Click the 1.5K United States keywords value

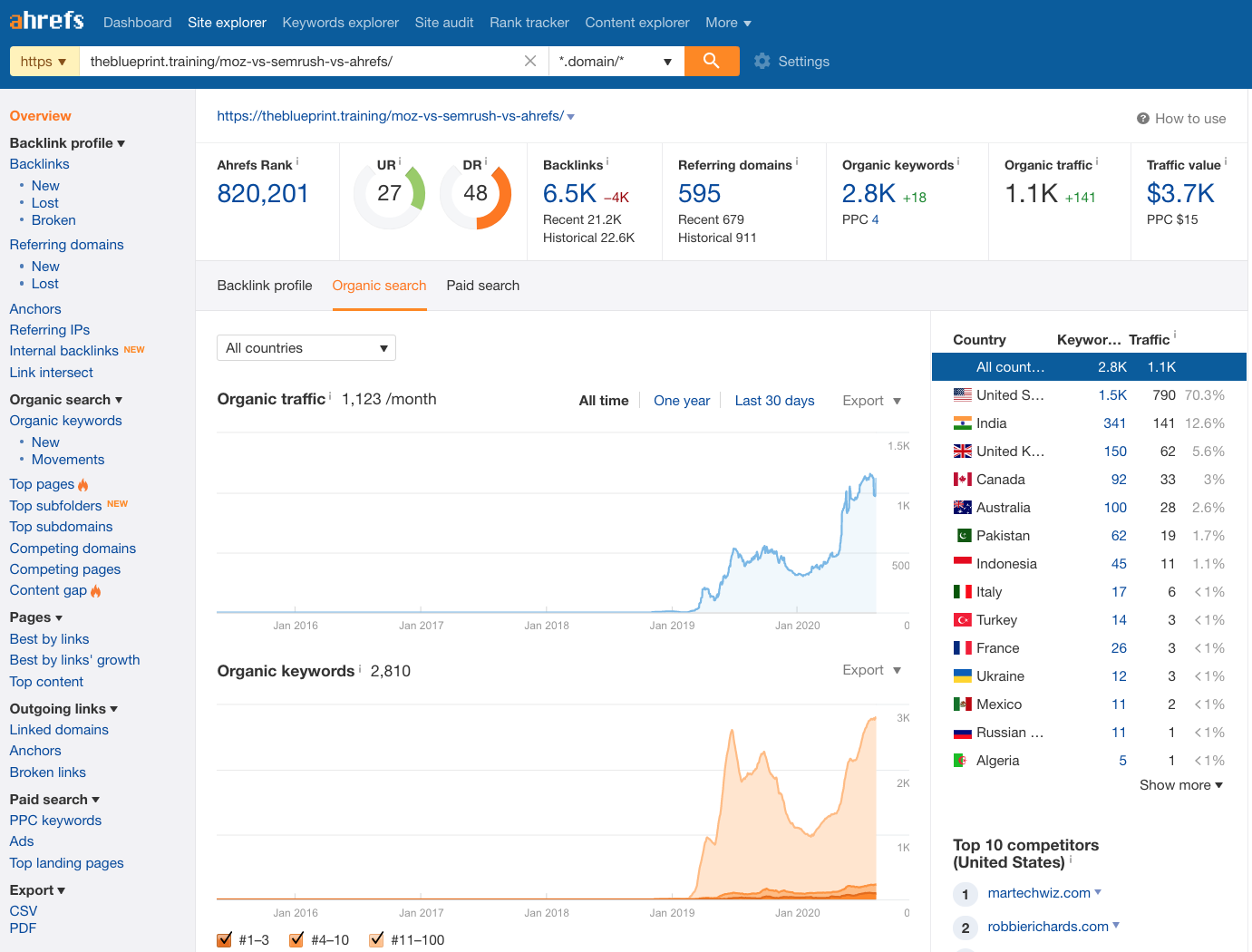(x=1112, y=395)
